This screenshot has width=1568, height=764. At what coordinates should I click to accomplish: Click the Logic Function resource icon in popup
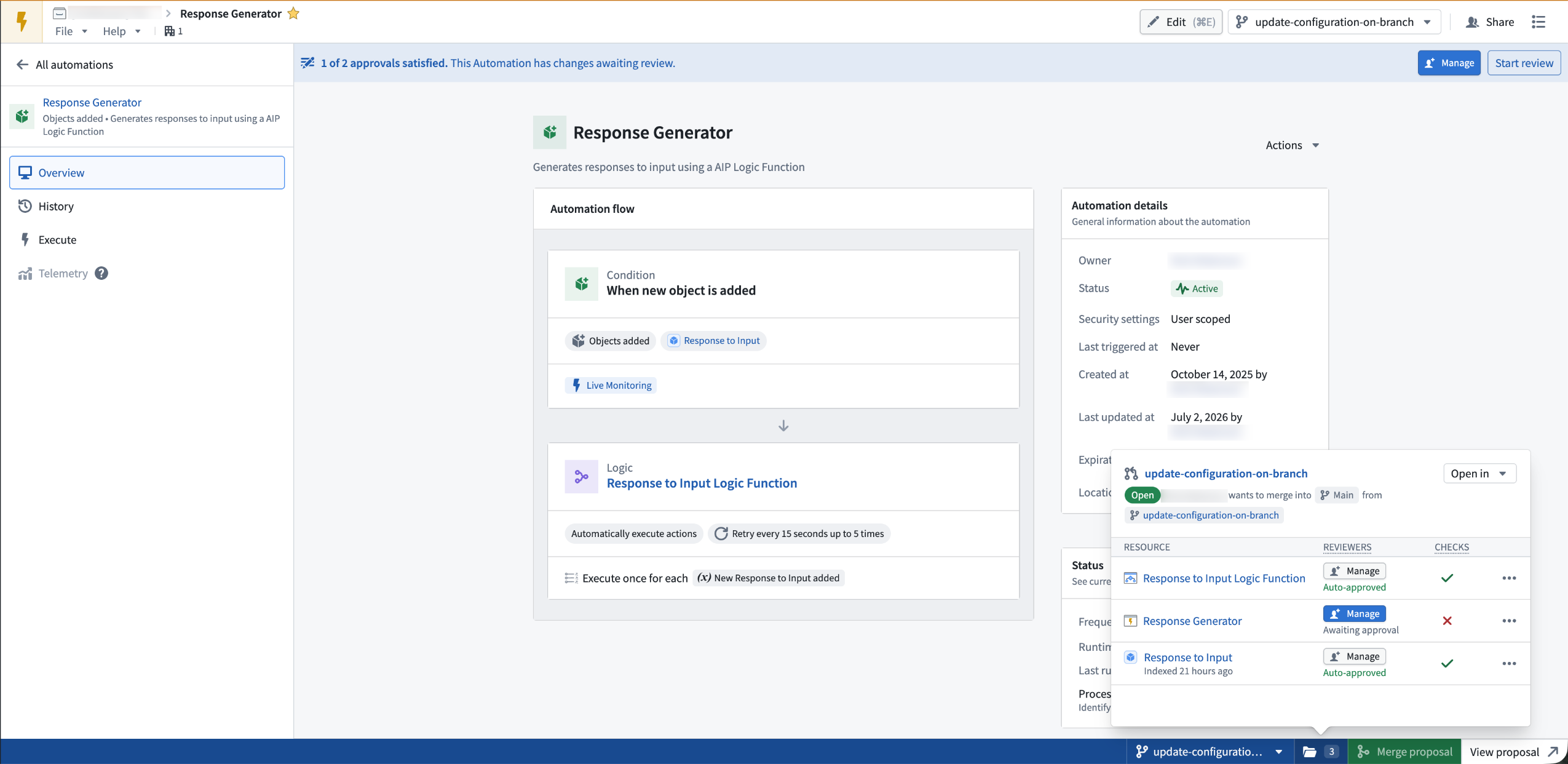[1130, 578]
